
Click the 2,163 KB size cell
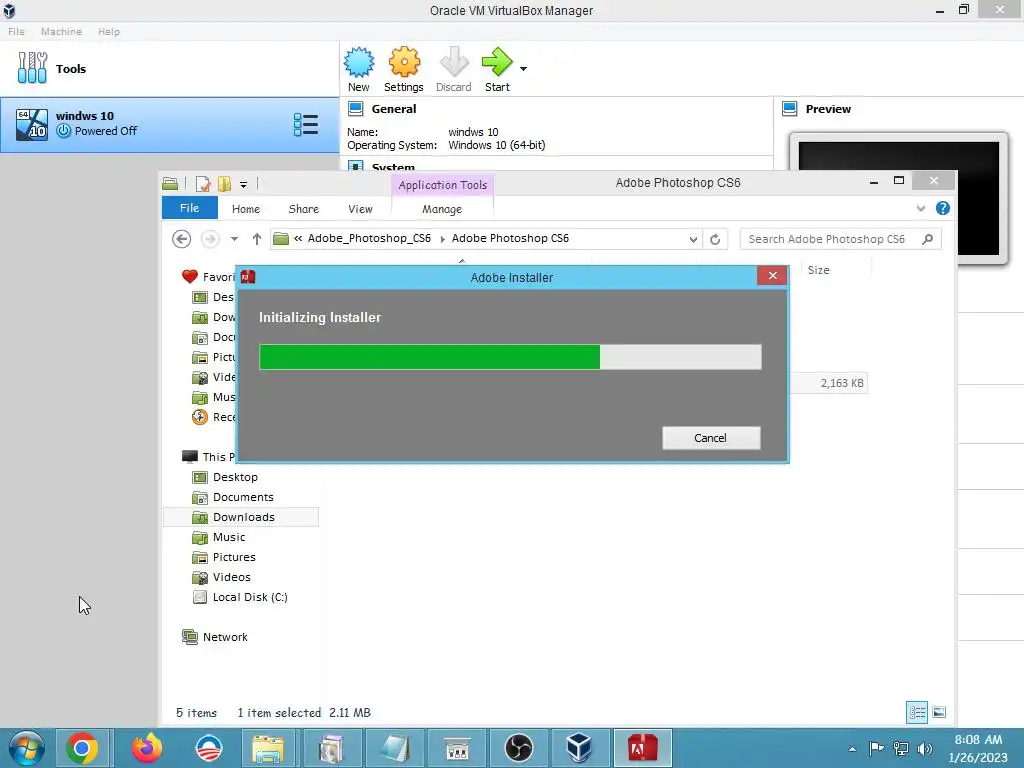[x=842, y=383]
